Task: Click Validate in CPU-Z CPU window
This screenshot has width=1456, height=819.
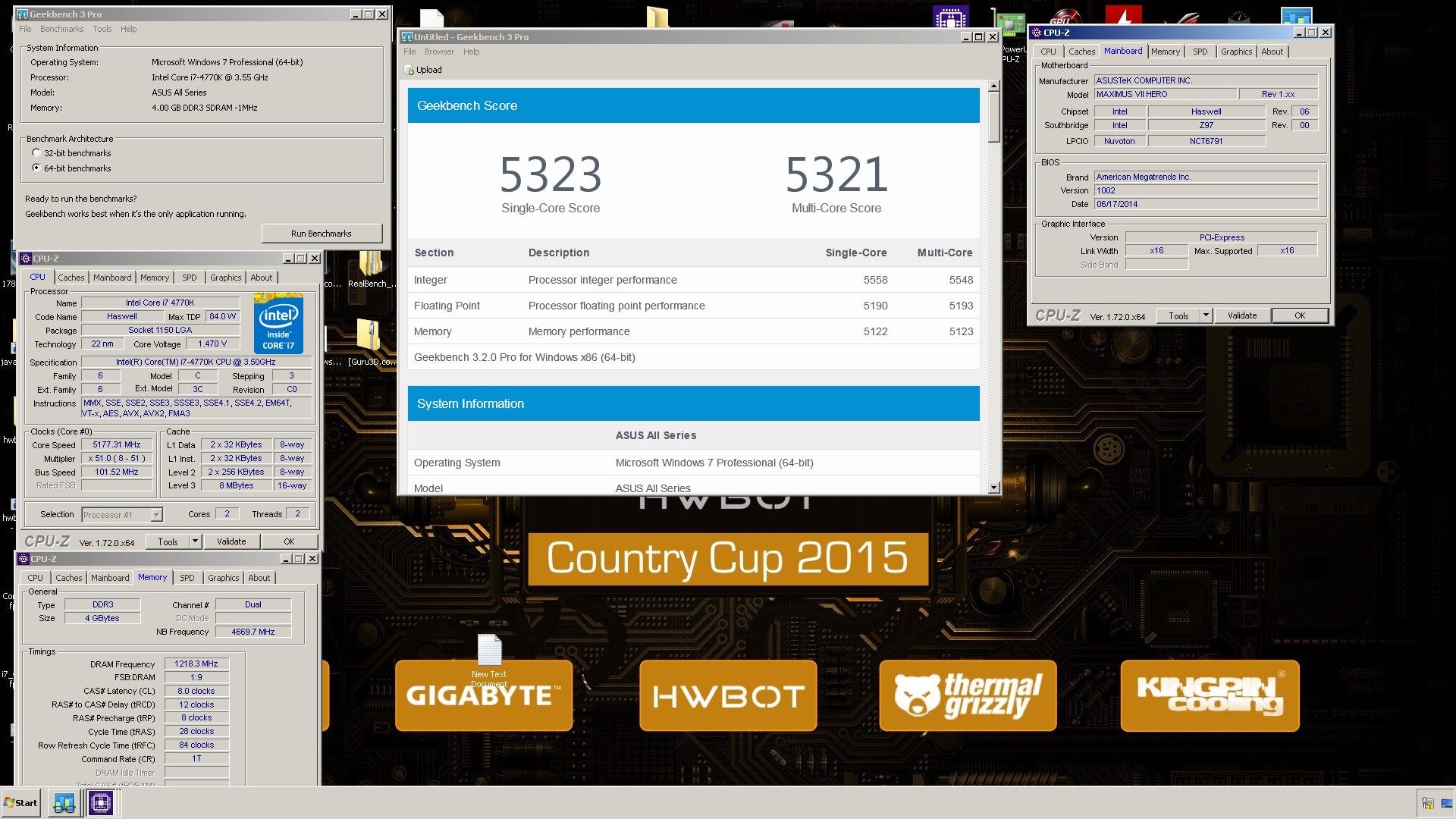Action: [x=231, y=541]
